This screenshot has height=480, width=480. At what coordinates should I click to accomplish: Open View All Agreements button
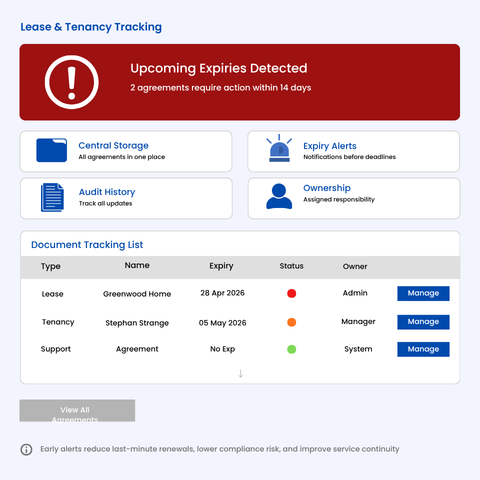(77, 411)
